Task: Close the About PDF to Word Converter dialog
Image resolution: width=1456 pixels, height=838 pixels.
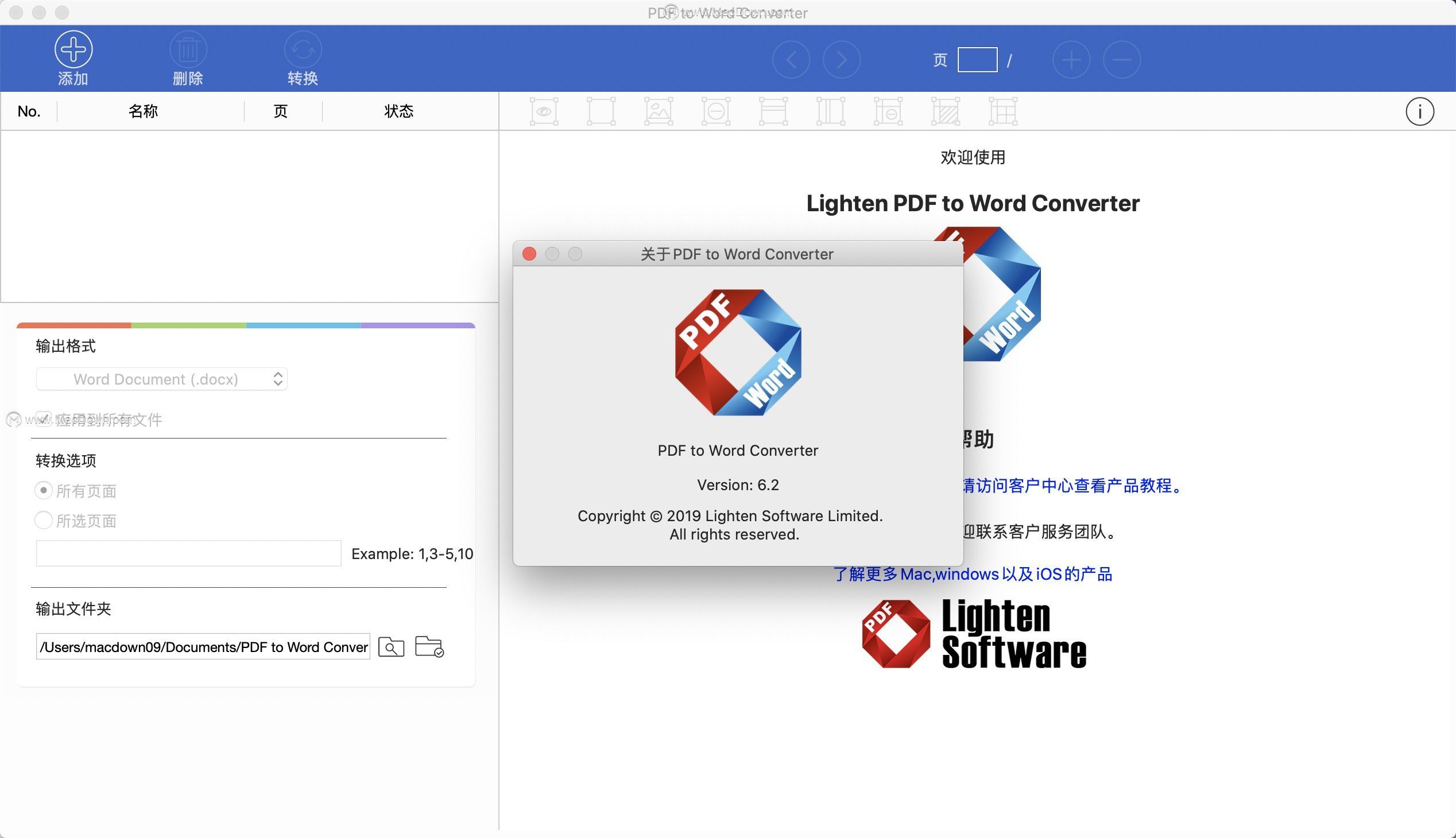Action: 529,254
